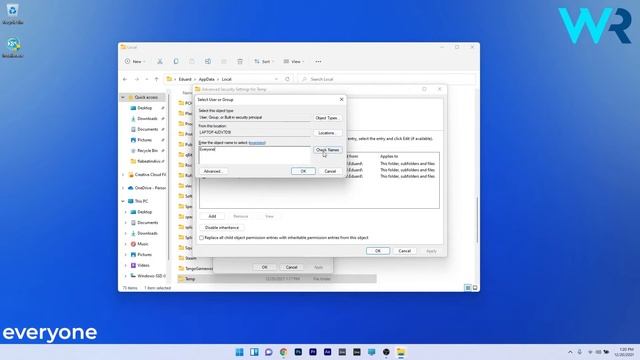This screenshot has height=360, width=640.
Task: Collapse the This PC tree node
Action: tap(123, 201)
